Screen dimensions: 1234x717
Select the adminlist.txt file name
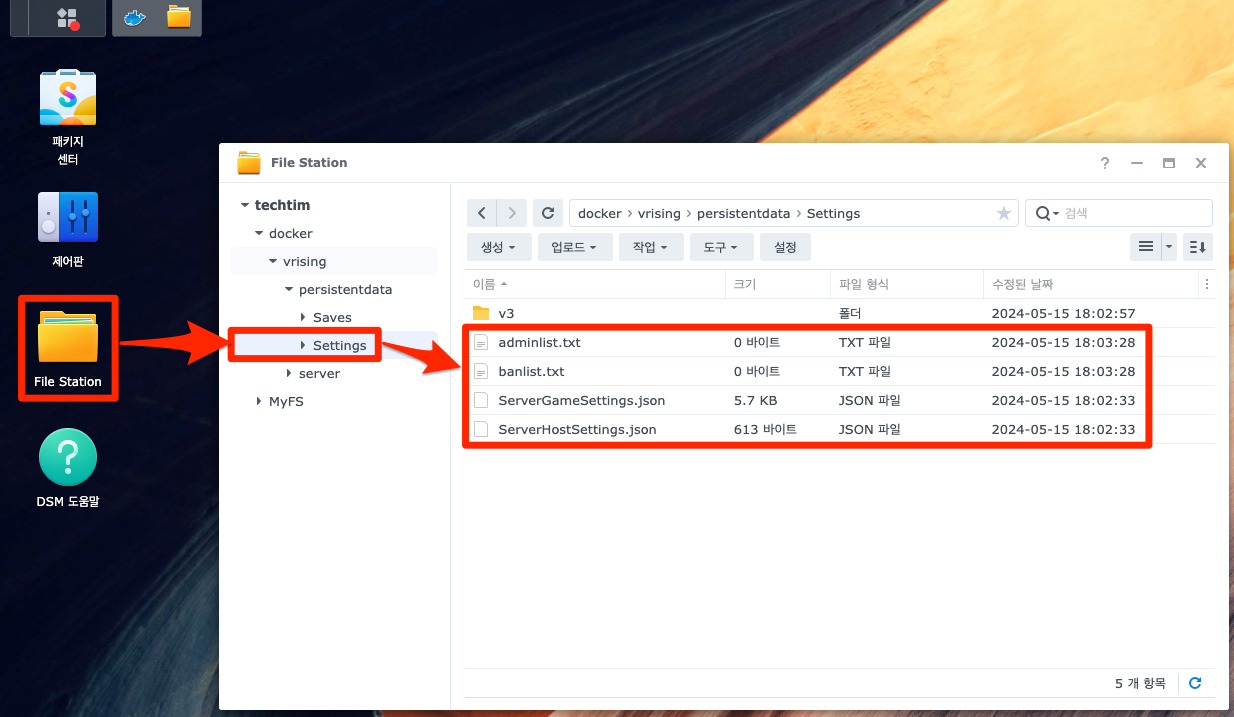tap(539, 342)
